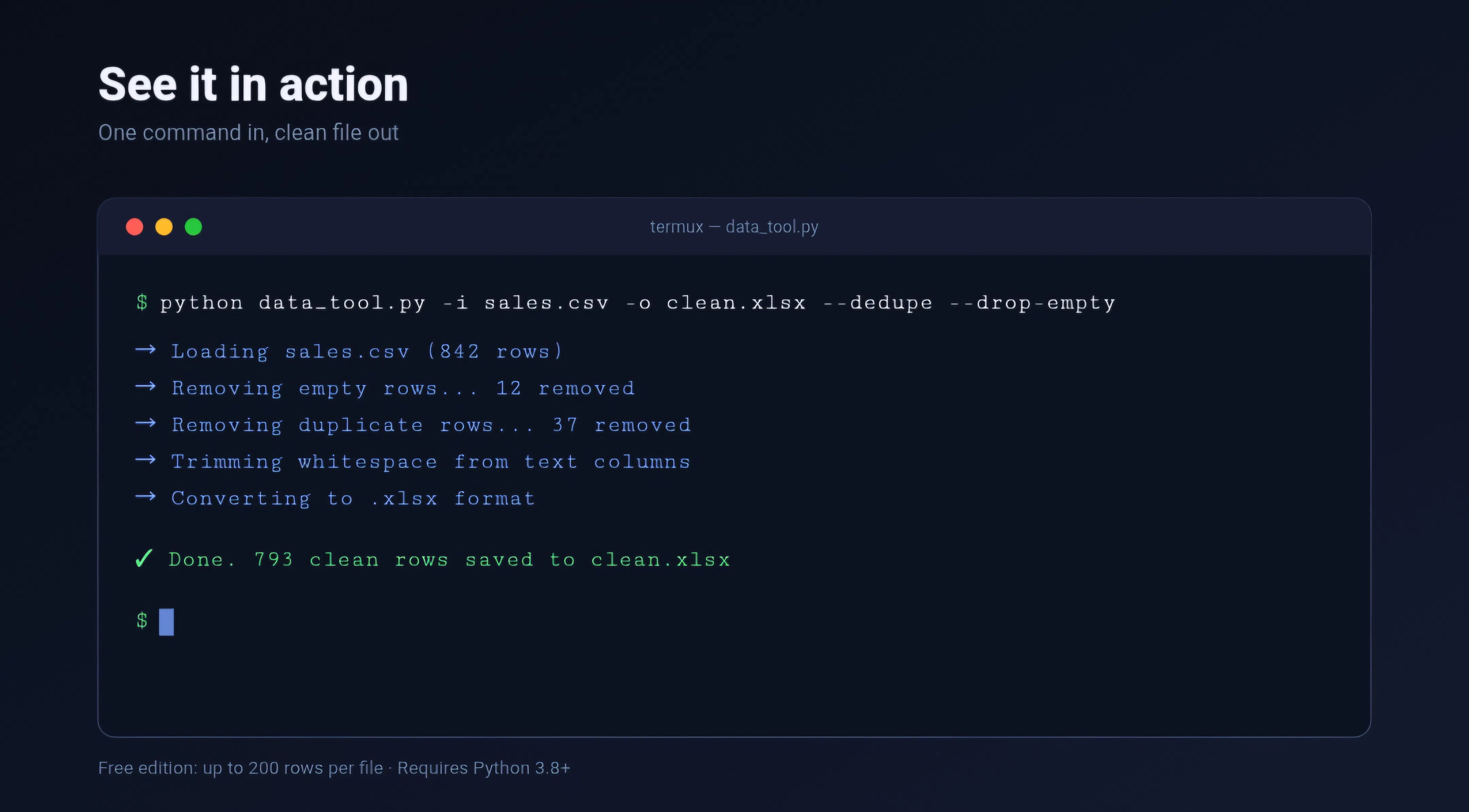This screenshot has width=1469, height=812.
Task: Click the footer note 'Free edition: up to 200 rows per file'
Action: click(240, 768)
